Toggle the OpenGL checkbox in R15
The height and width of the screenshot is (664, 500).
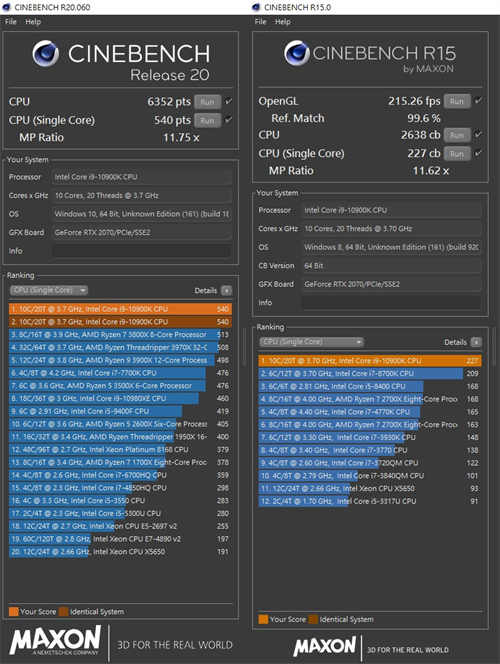(x=478, y=101)
